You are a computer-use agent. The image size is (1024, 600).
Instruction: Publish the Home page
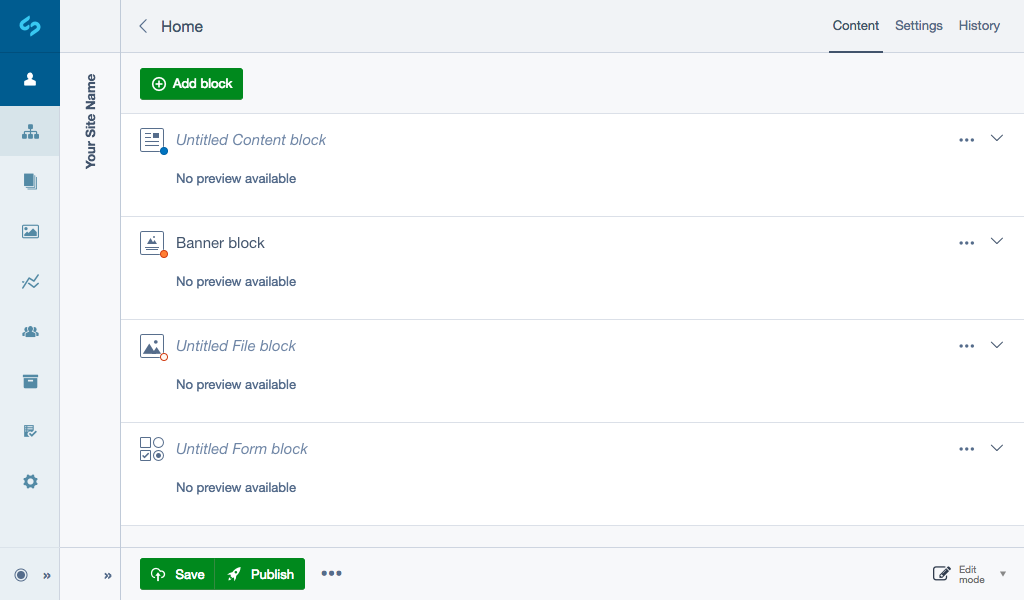260,574
